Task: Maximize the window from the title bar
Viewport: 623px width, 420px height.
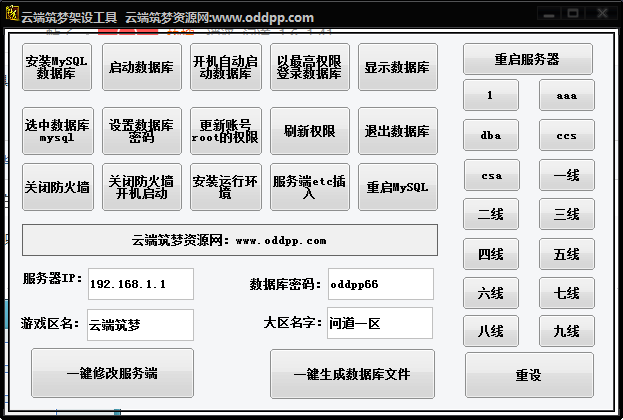Action: coord(573,14)
